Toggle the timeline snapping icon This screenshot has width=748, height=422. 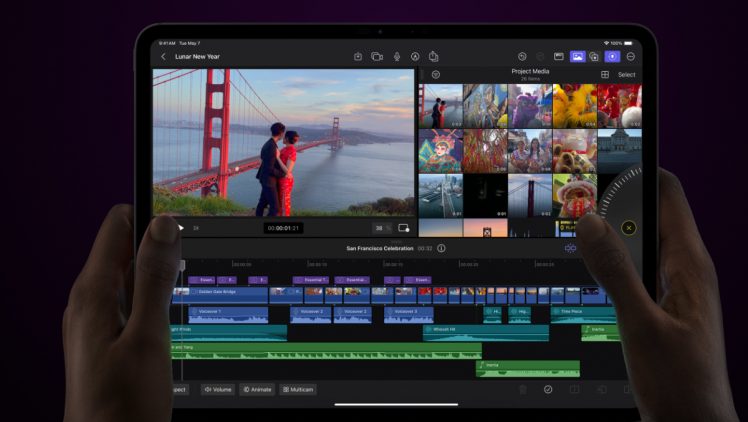pyautogui.click(x=570, y=248)
